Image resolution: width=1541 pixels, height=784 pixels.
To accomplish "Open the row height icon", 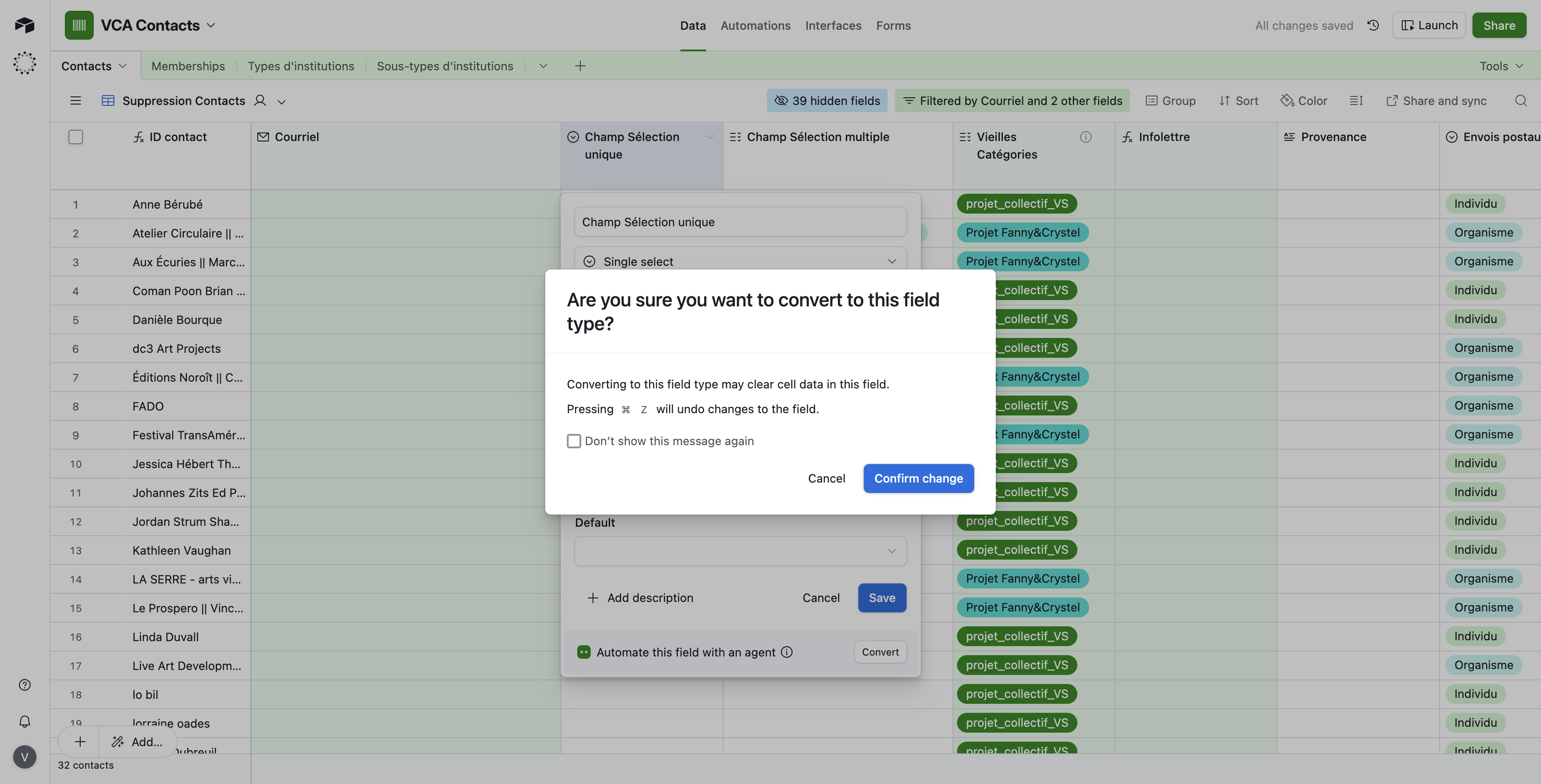I will coord(1356,100).
